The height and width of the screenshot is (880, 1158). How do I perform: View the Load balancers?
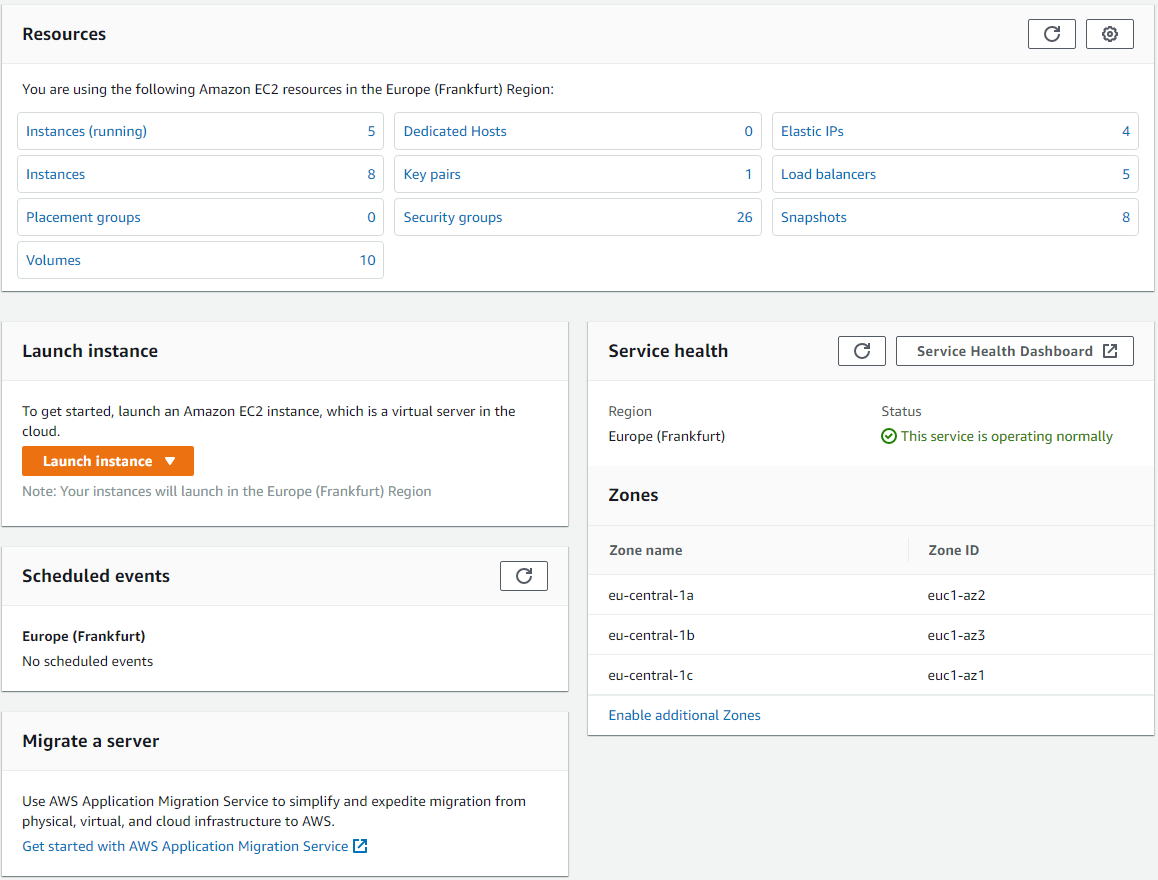828,173
